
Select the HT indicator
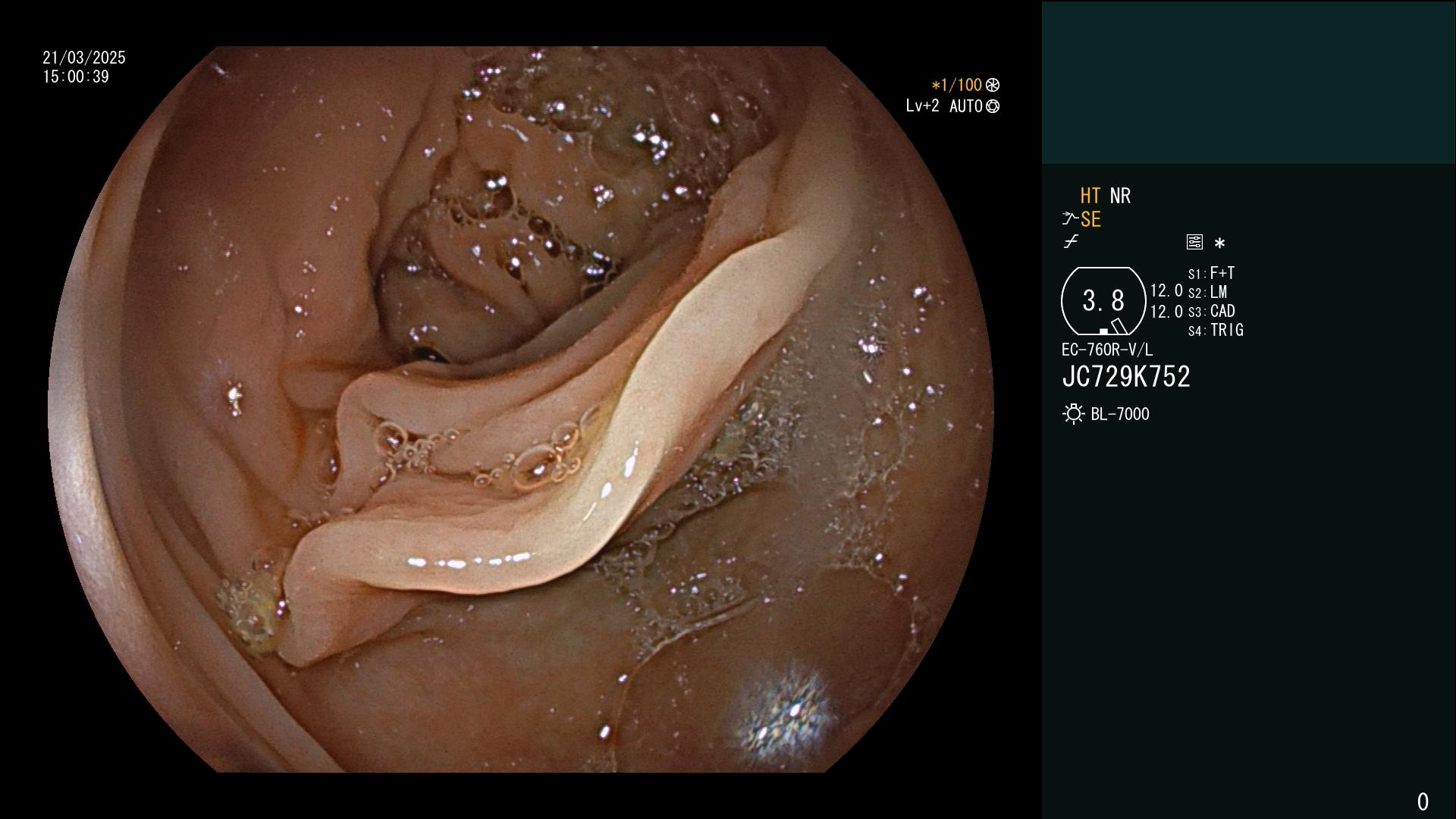click(1090, 196)
